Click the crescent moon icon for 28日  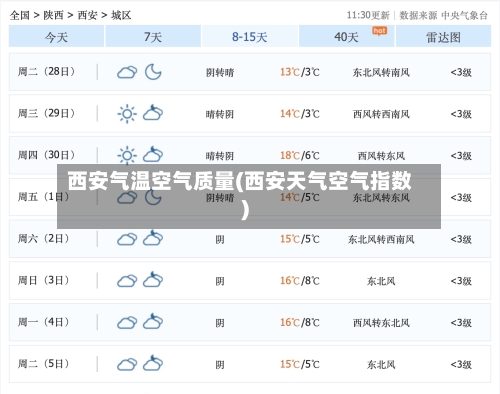153,72
